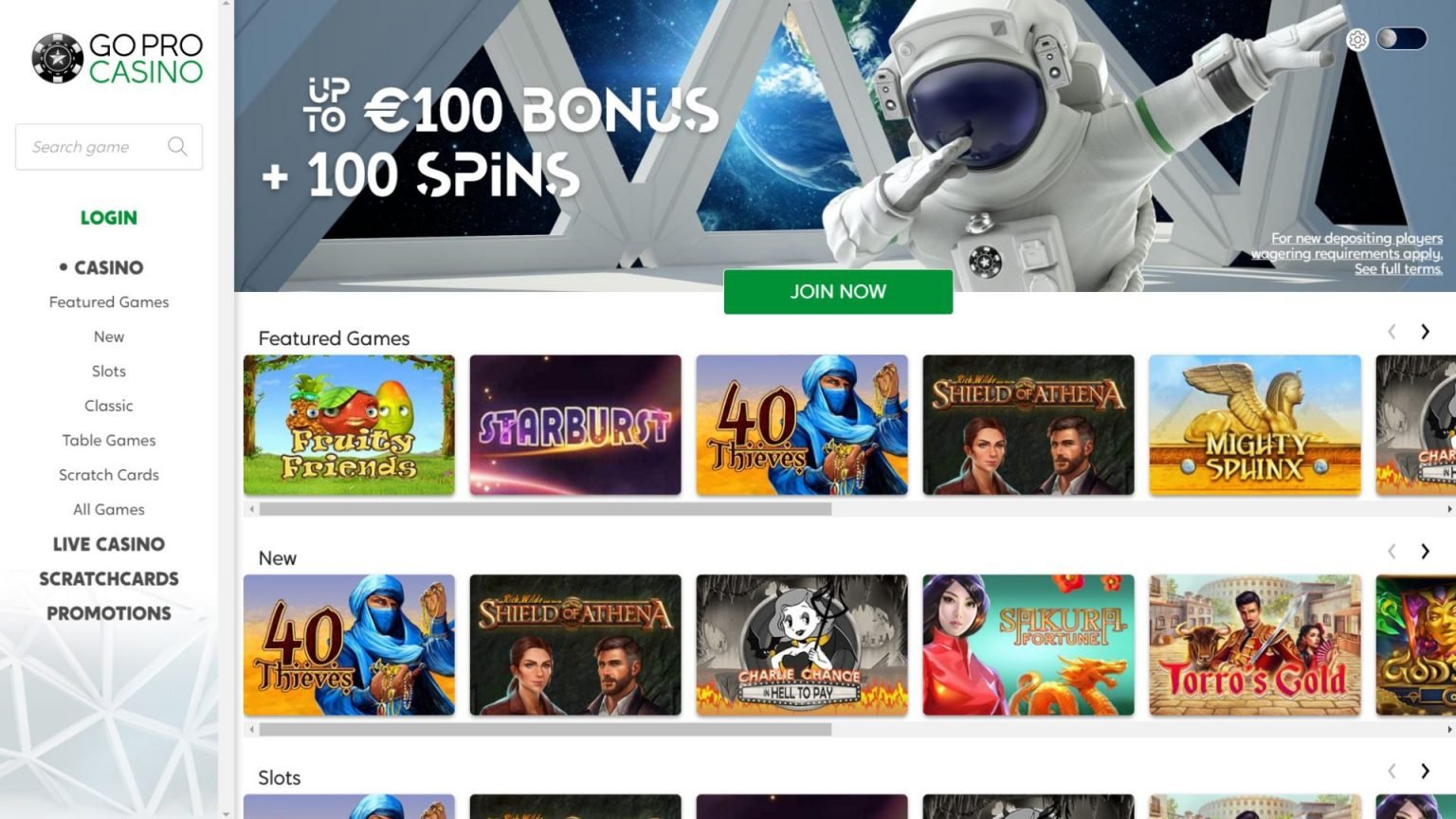
Task: Launch the Fruity Friends game
Action: pos(349,425)
